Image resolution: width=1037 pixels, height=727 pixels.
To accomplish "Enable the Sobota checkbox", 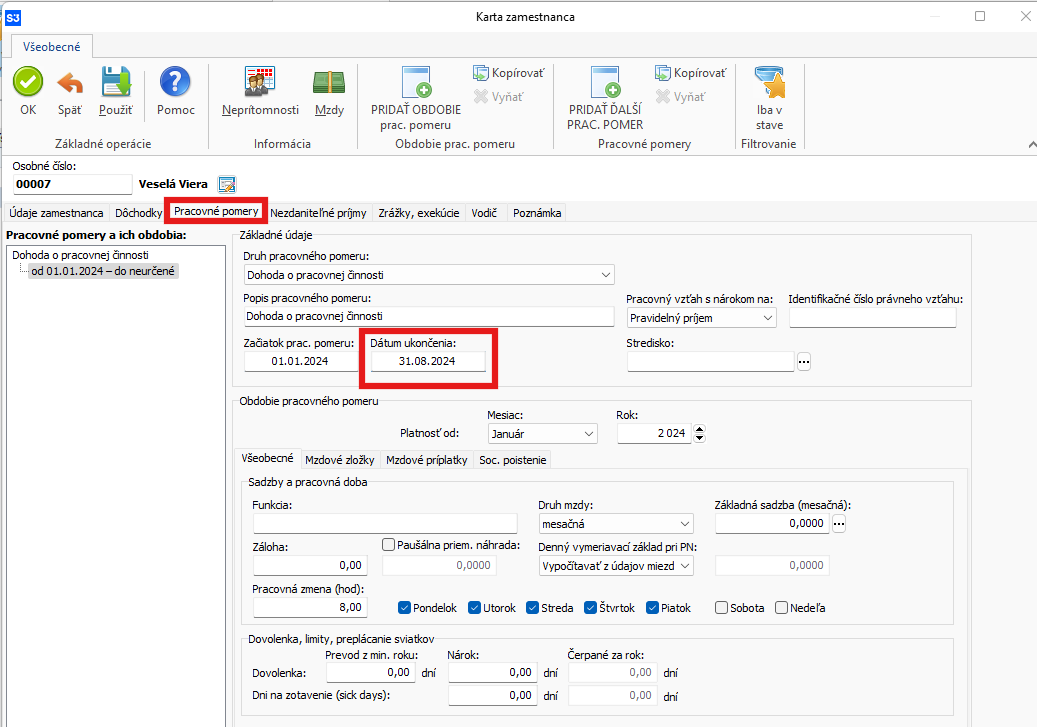I will [722, 607].
